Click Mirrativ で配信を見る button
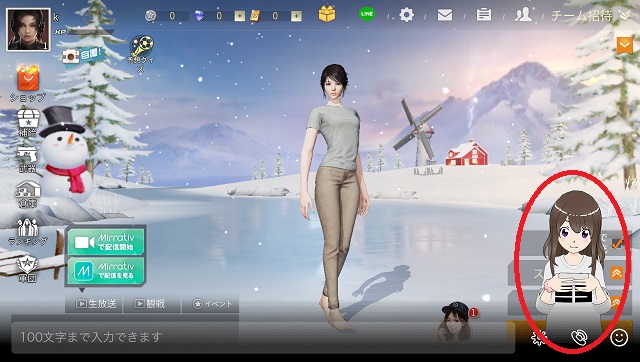This screenshot has width=640, height=362. (106, 270)
